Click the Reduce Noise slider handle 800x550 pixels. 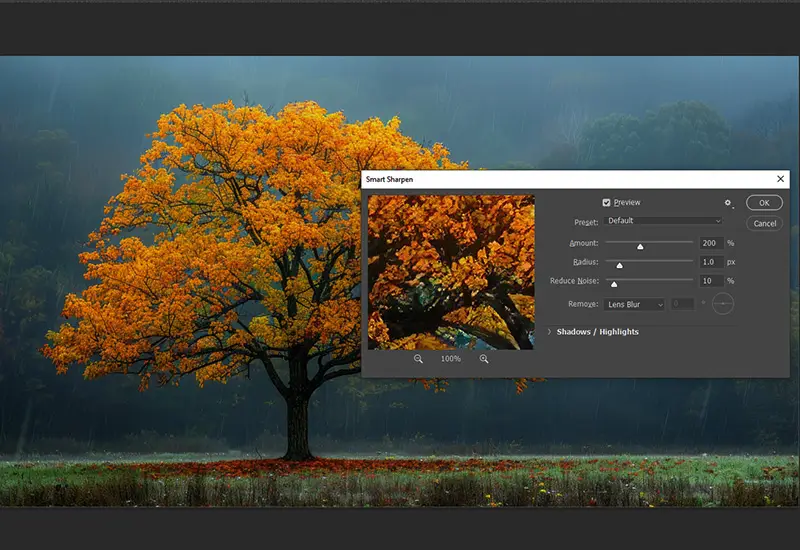click(614, 284)
